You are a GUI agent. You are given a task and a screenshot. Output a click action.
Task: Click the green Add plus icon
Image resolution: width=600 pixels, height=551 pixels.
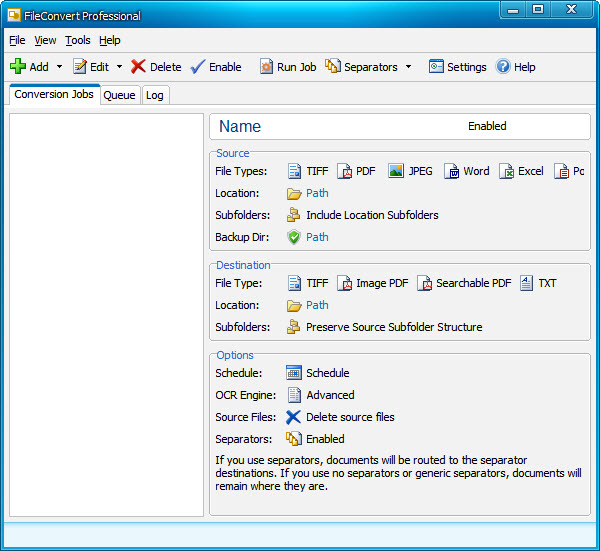(18, 67)
